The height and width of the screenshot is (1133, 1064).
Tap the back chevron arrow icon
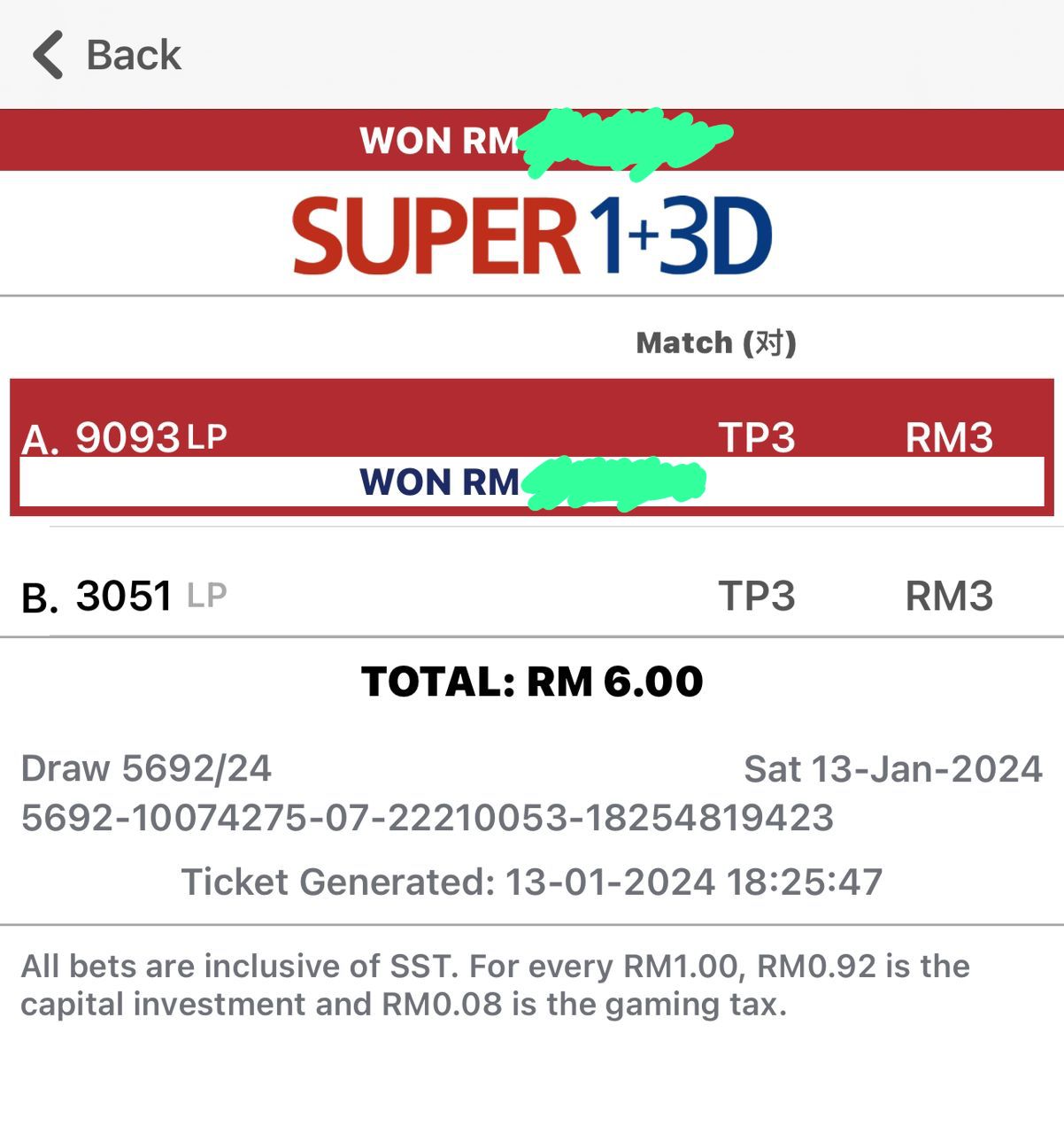pos(48,55)
